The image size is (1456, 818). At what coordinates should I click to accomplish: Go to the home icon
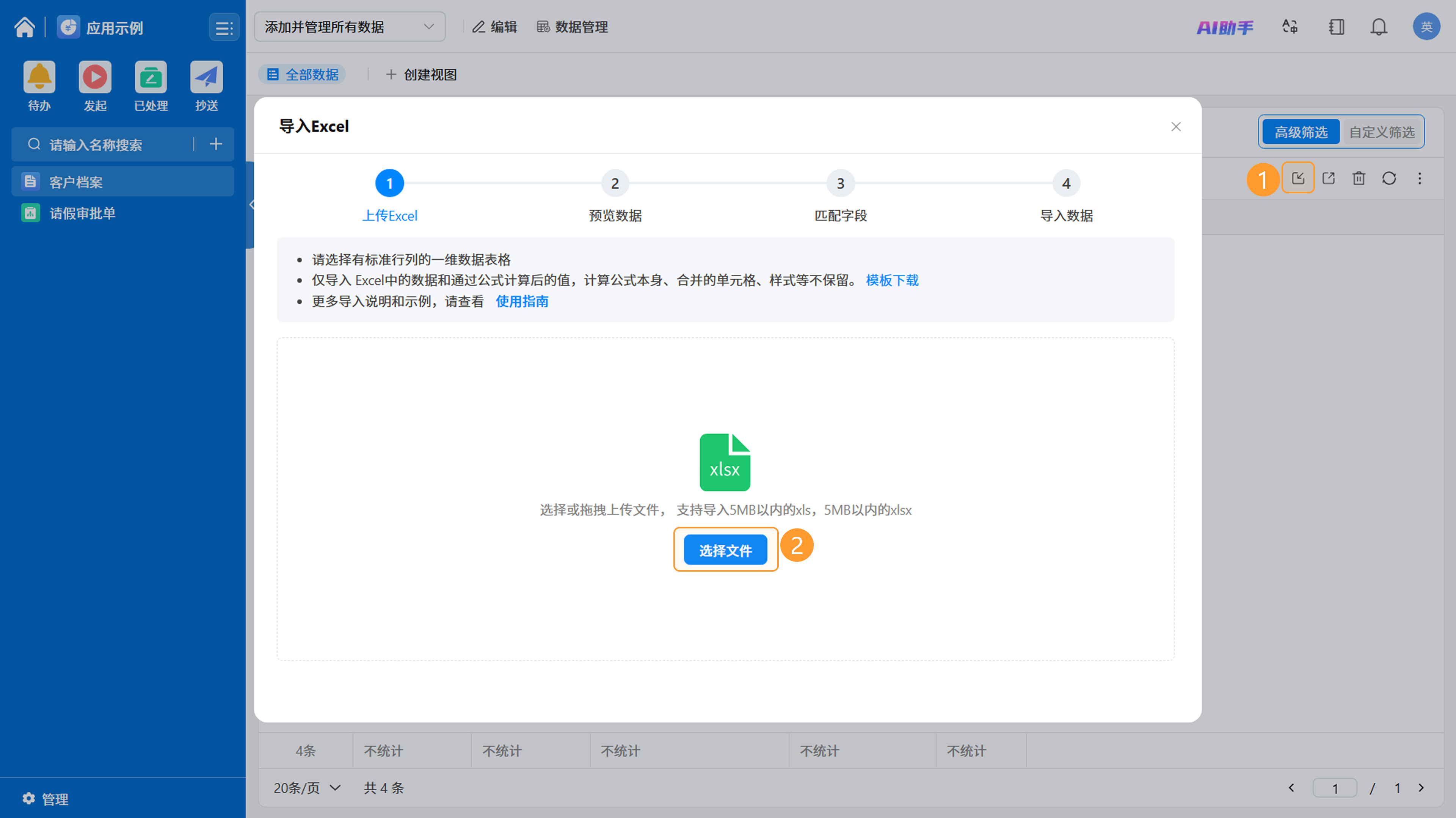(24, 27)
